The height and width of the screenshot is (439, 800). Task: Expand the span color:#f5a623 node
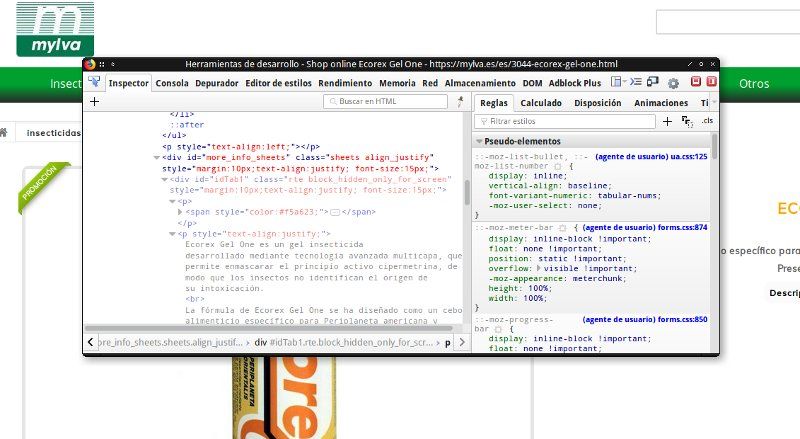tap(180, 212)
